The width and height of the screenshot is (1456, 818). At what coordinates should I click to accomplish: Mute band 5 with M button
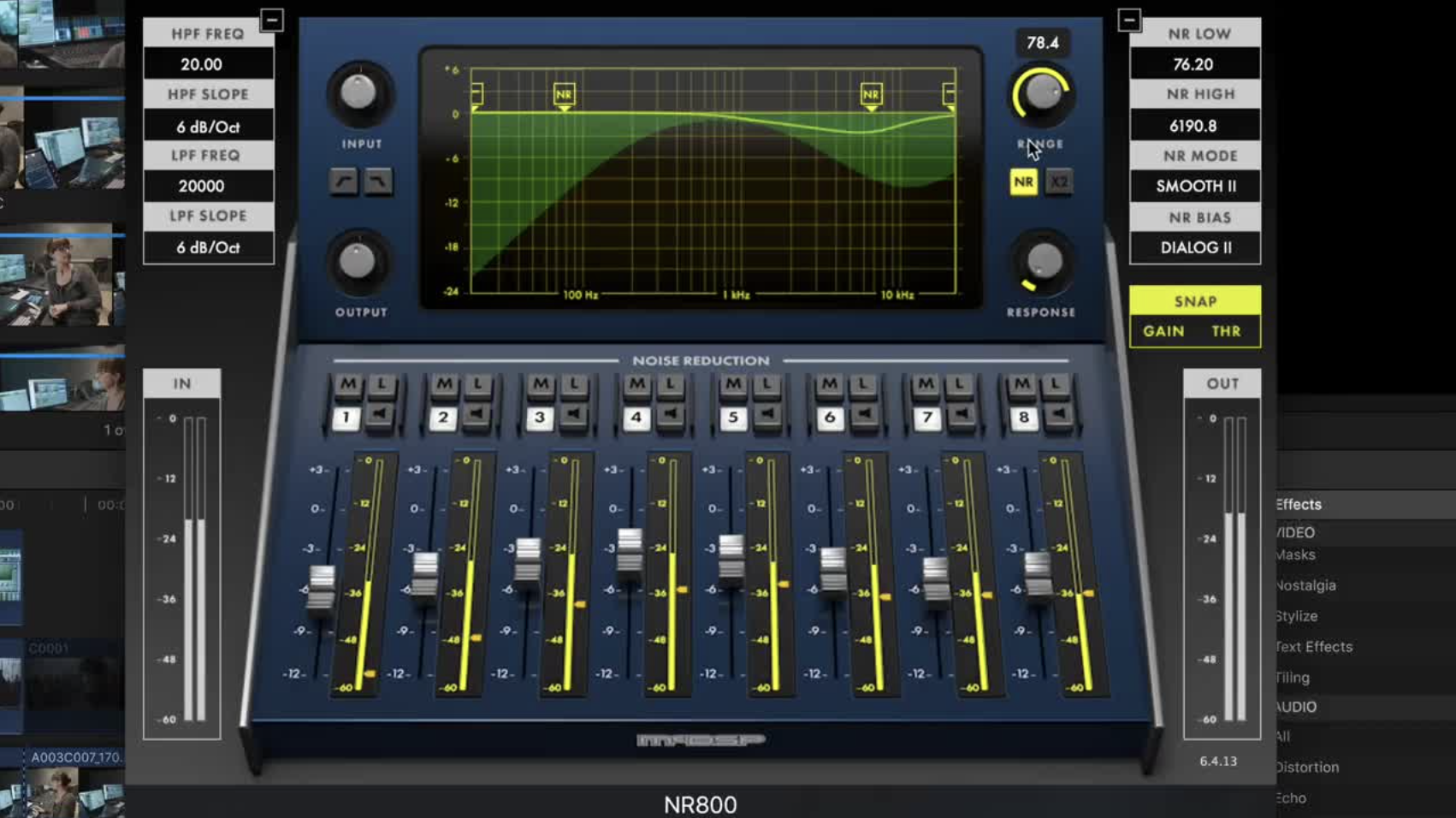733,385
